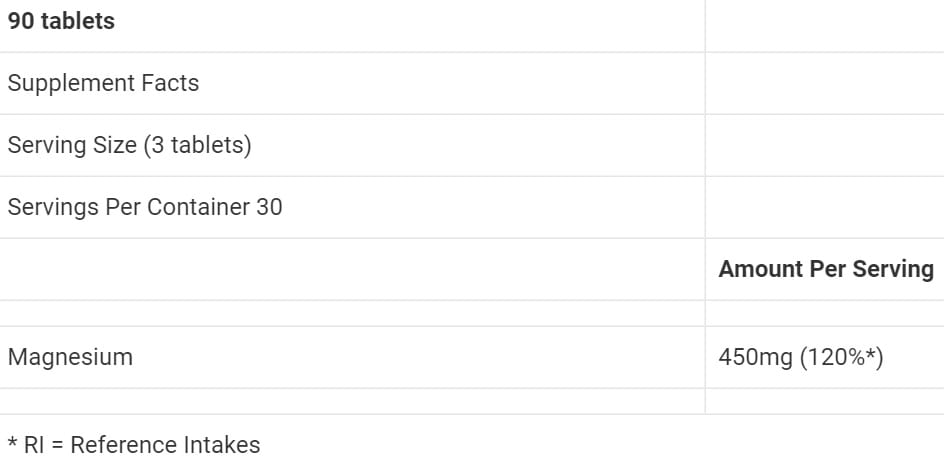Image resolution: width=944 pixels, height=462 pixels.
Task: Click the 'Serving Size' label text
Action: [x=72, y=145]
